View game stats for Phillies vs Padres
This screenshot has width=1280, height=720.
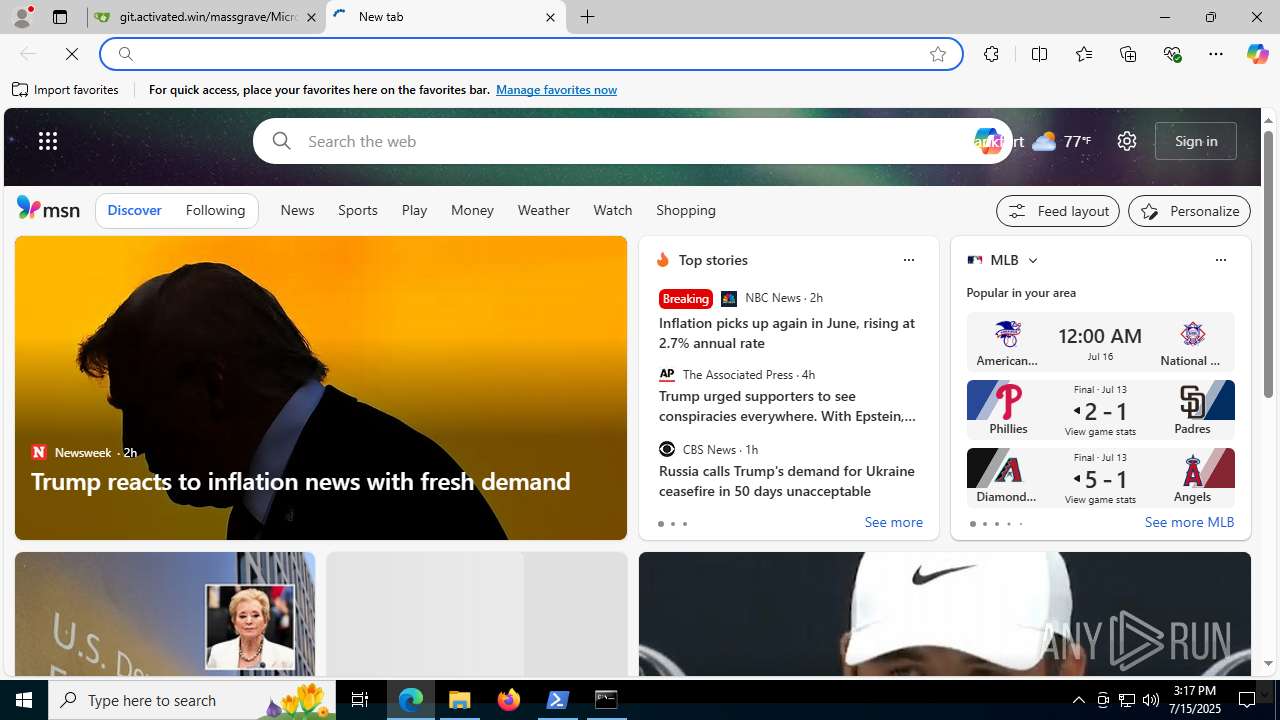(1100, 431)
